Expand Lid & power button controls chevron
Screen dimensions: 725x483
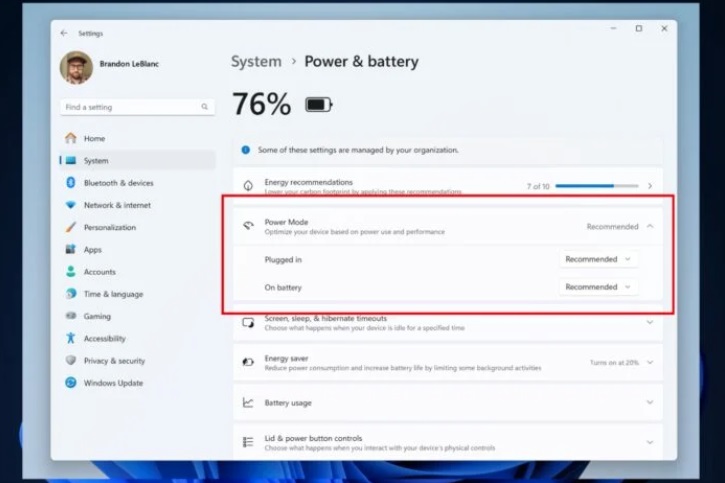[650, 442]
